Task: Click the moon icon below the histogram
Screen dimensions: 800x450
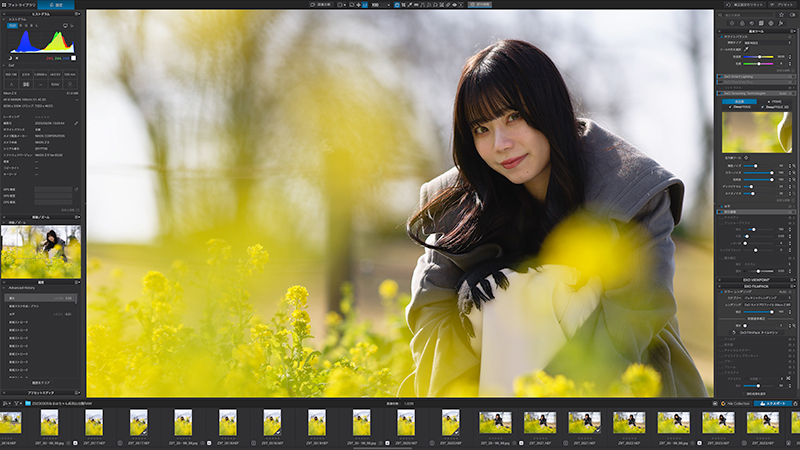Action: [x=10, y=58]
